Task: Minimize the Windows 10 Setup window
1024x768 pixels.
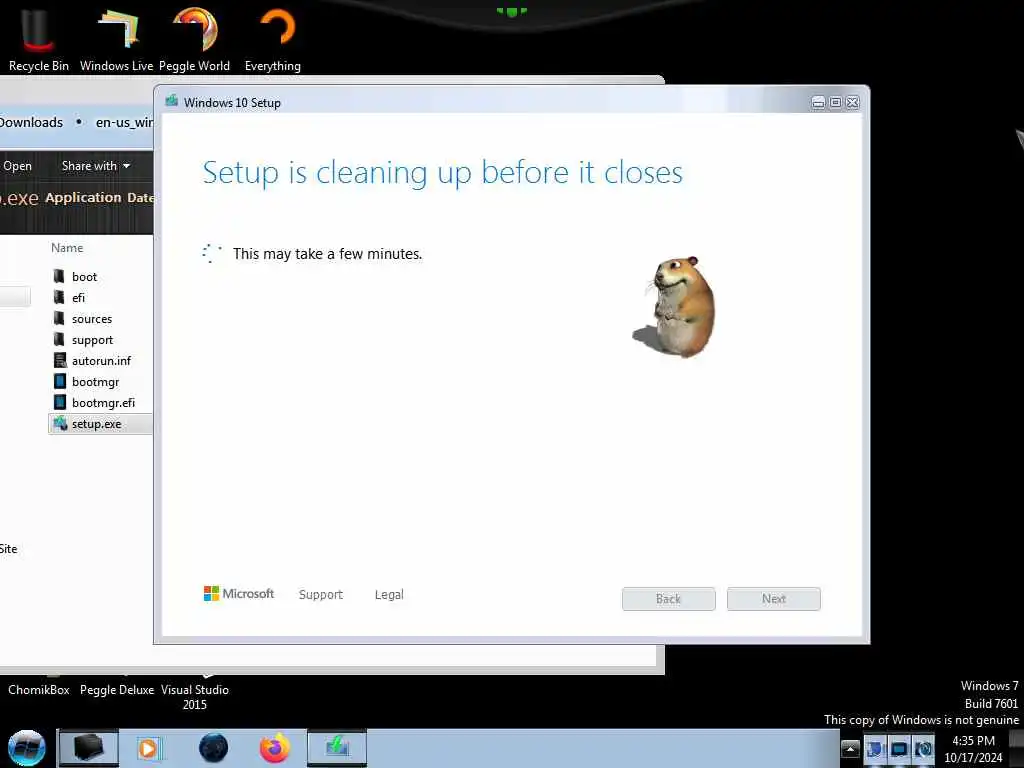Action: coord(818,103)
